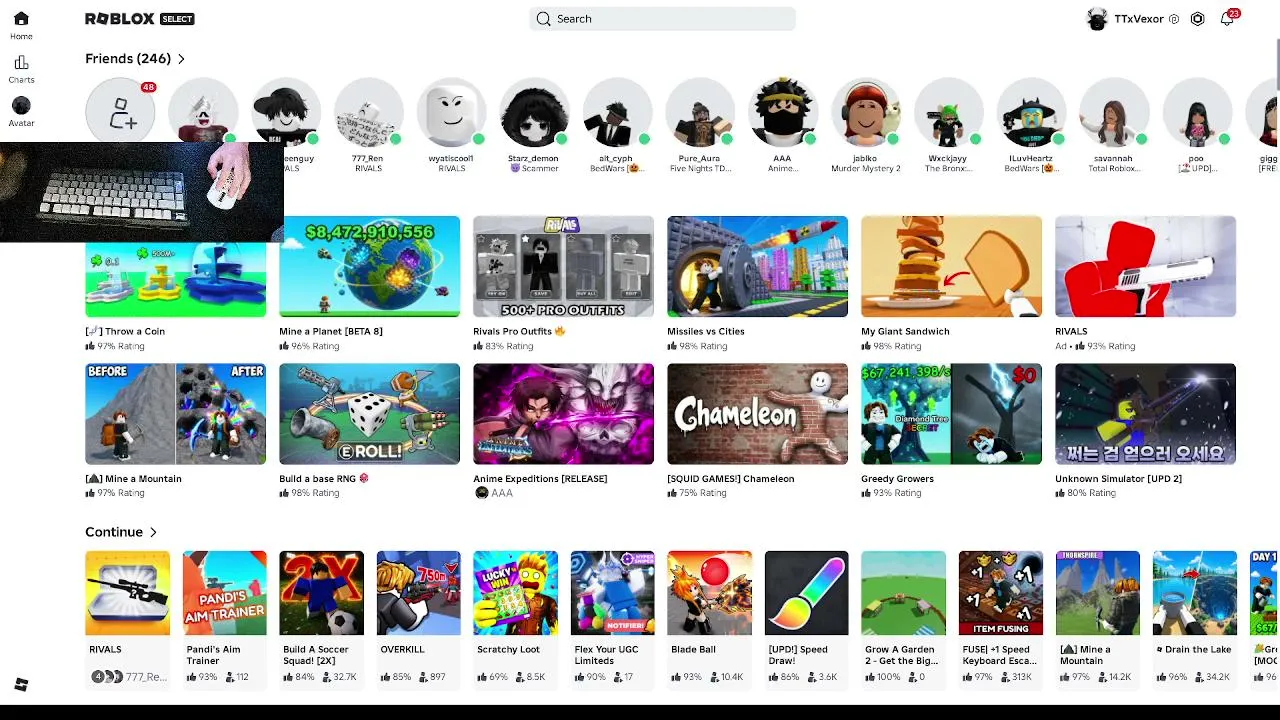Viewport: 1280px width, 720px height.
Task: Open Anime Expeditions [RELEASE] thumbnail
Action: (x=563, y=414)
